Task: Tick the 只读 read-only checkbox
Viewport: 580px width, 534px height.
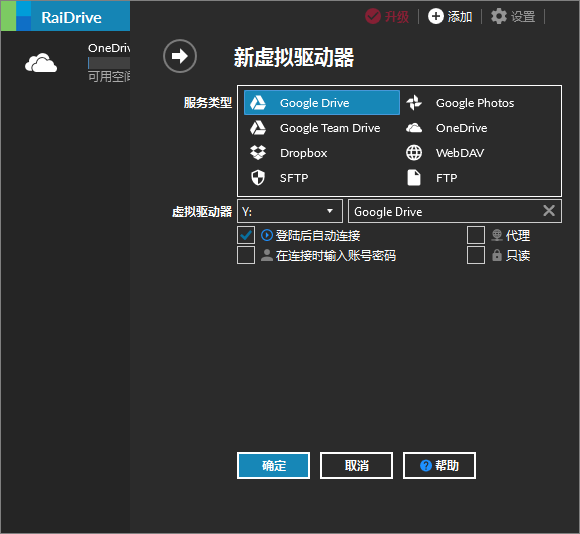Action: pos(476,255)
